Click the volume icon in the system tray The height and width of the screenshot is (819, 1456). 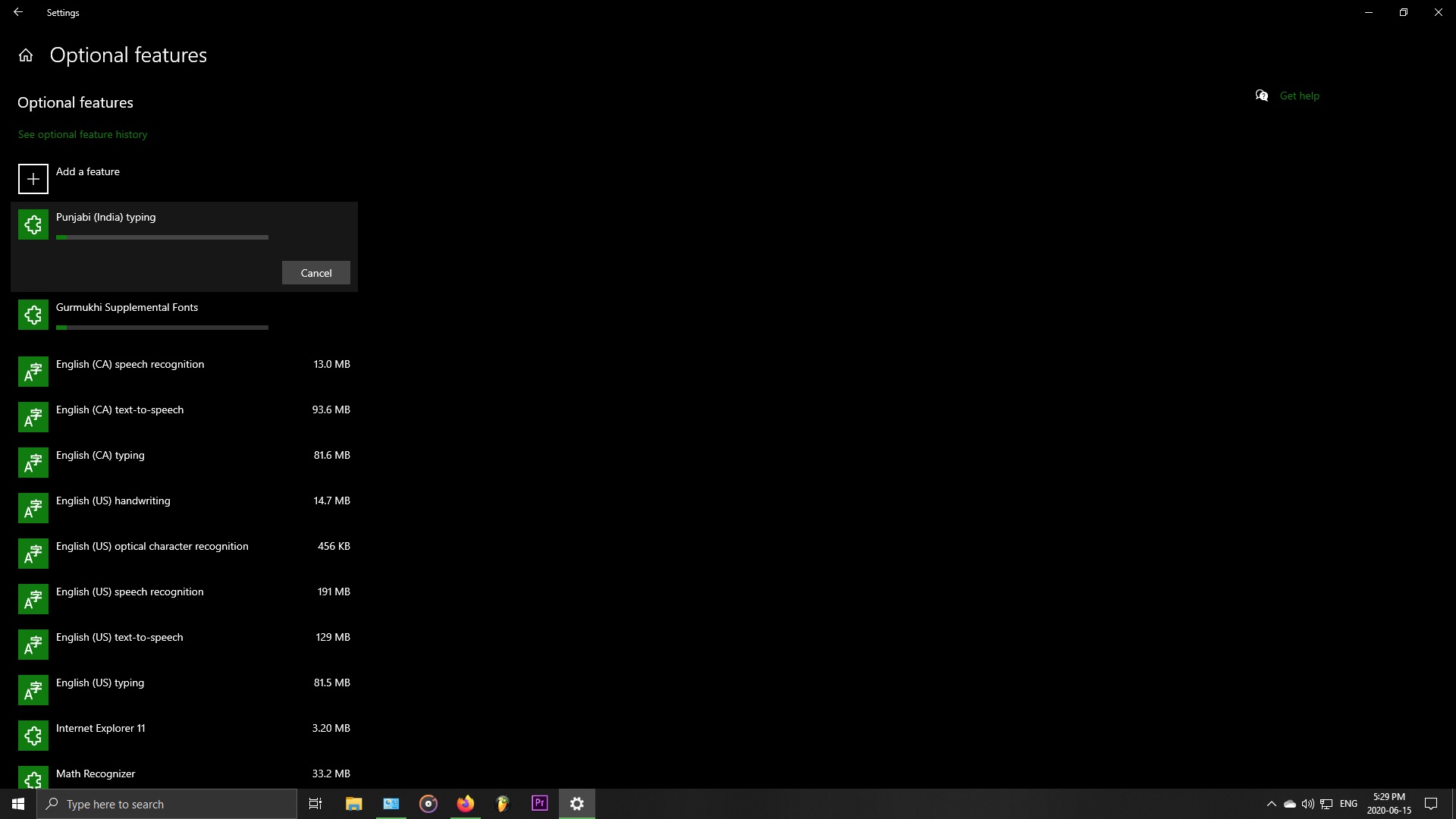tap(1308, 804)
